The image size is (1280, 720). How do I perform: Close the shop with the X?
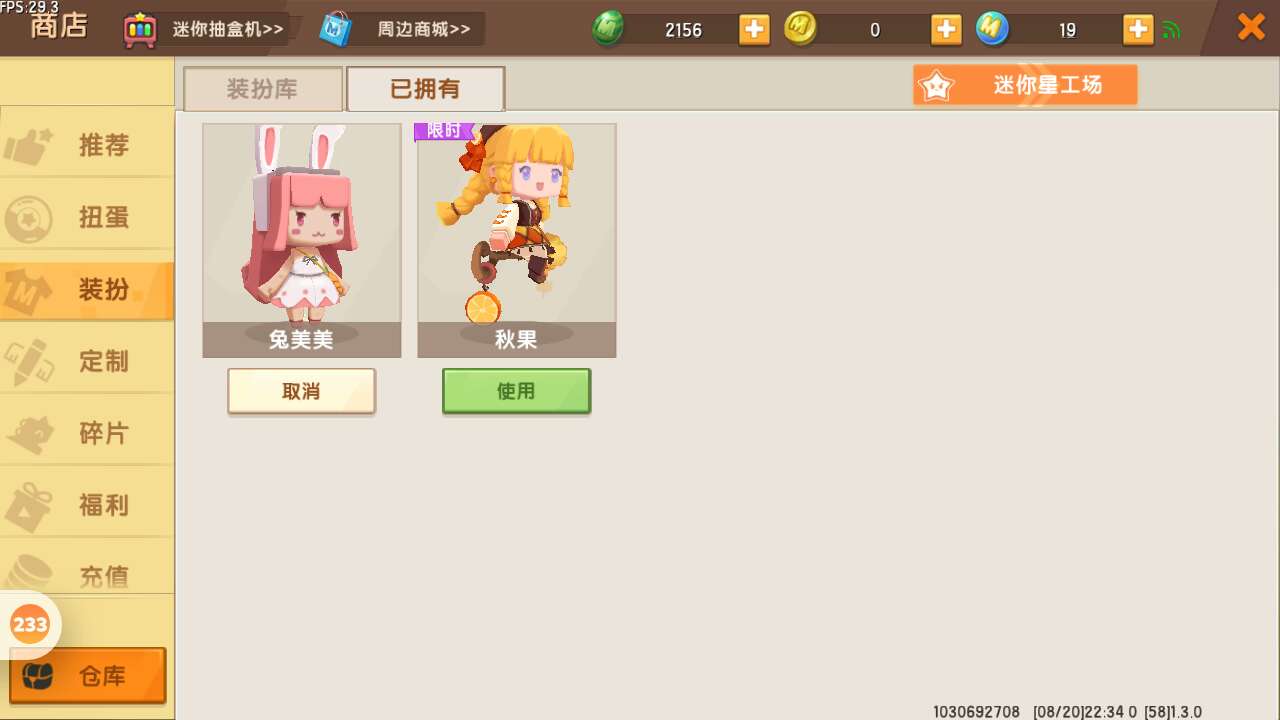[1251, 27]
